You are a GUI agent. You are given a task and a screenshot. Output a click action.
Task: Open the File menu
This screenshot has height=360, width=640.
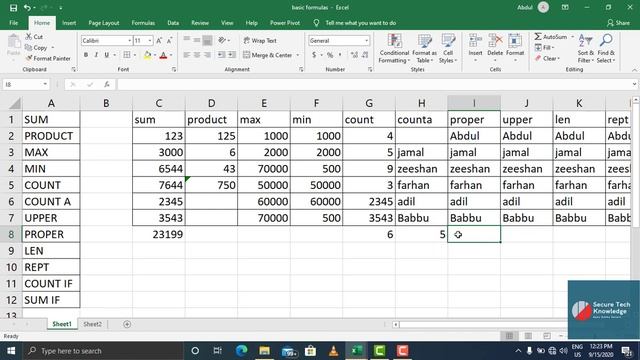pyautogui.click(x=13, y=23)
